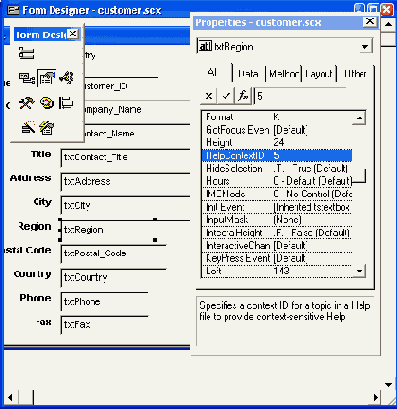Switch to the Layout tab

tap(319, 74)
